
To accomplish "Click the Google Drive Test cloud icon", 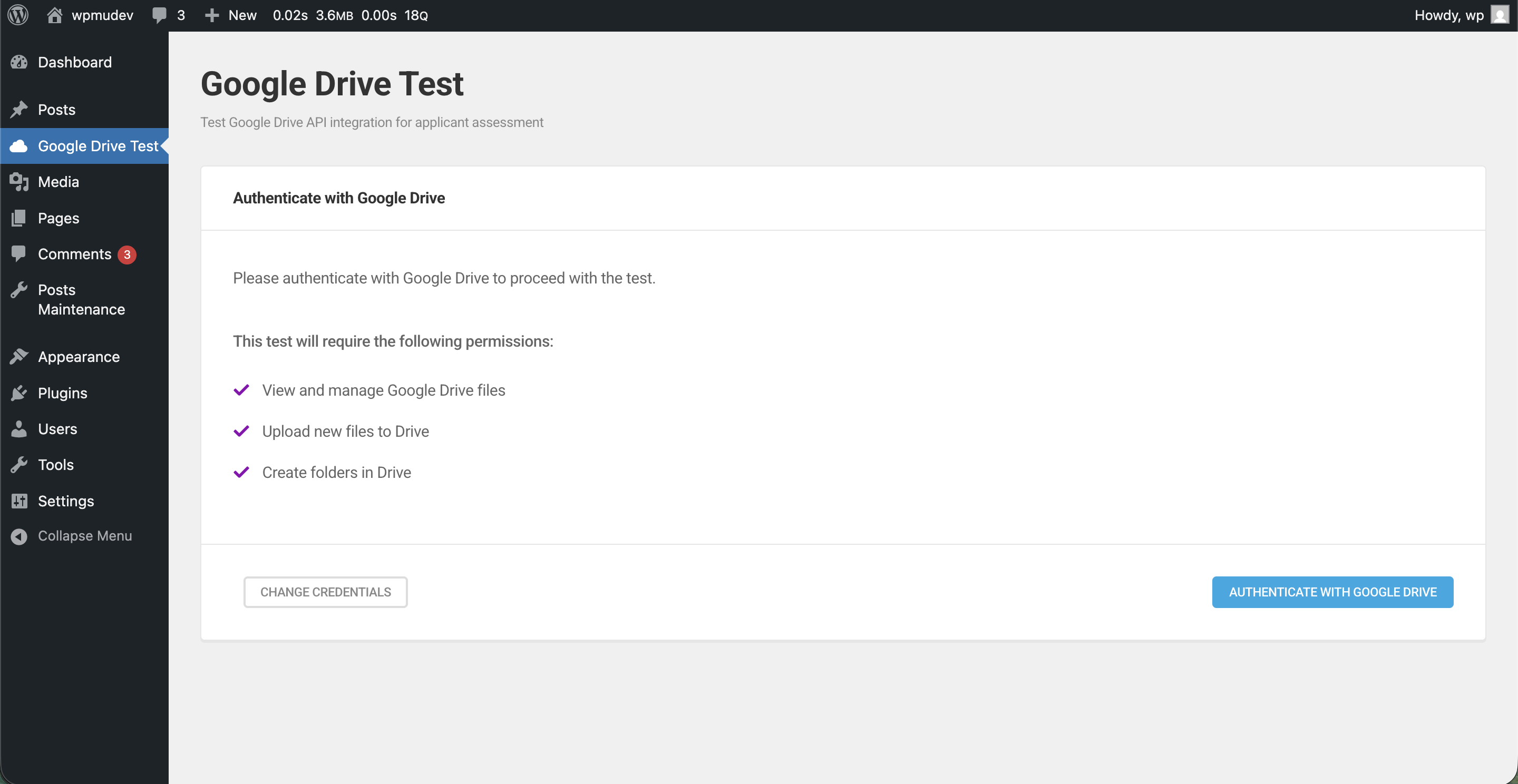I will pos(19,145).
